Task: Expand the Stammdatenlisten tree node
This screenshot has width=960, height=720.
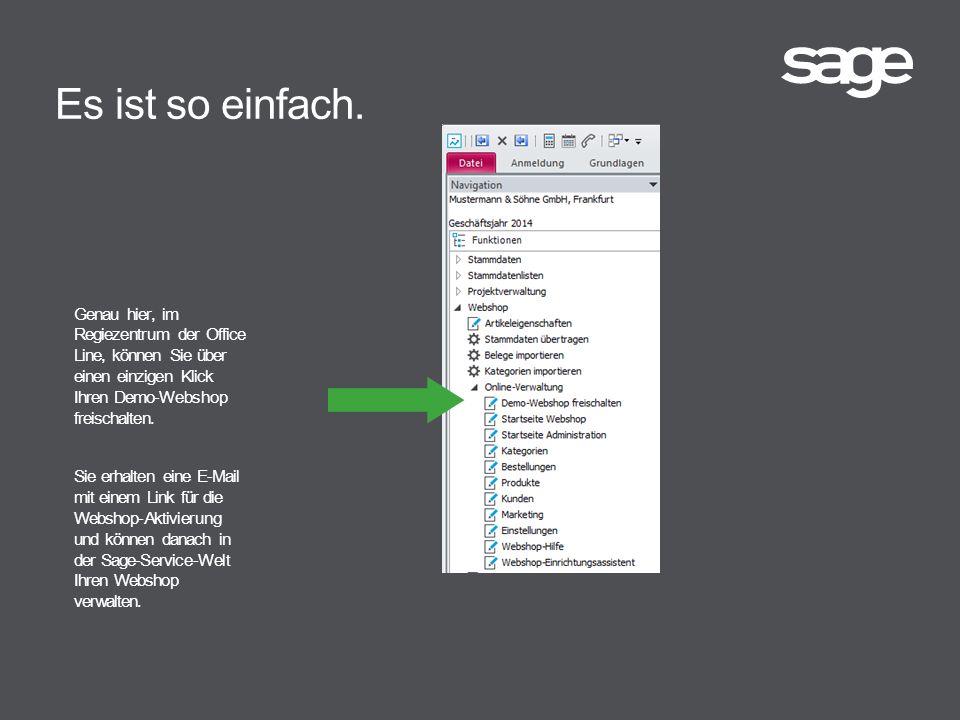Action: 458,276
